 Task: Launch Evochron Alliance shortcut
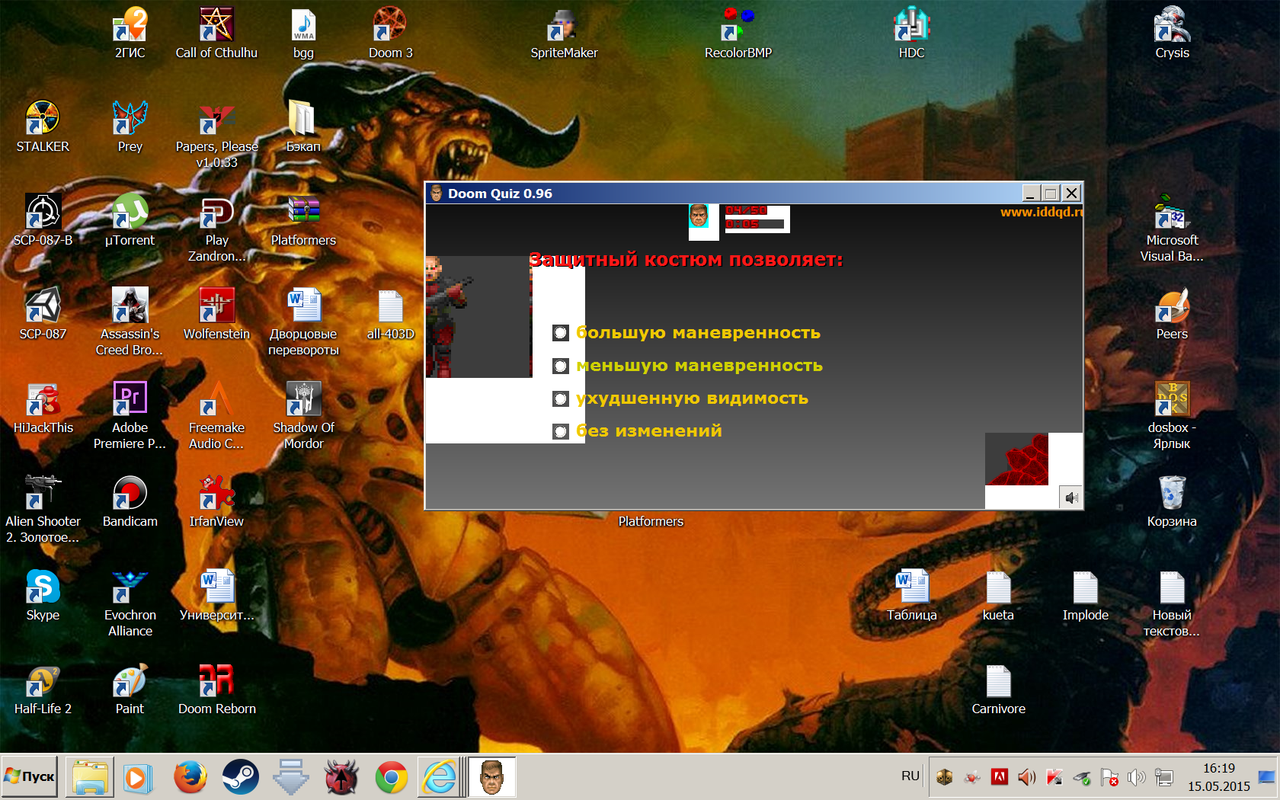(x=130, y=604)
